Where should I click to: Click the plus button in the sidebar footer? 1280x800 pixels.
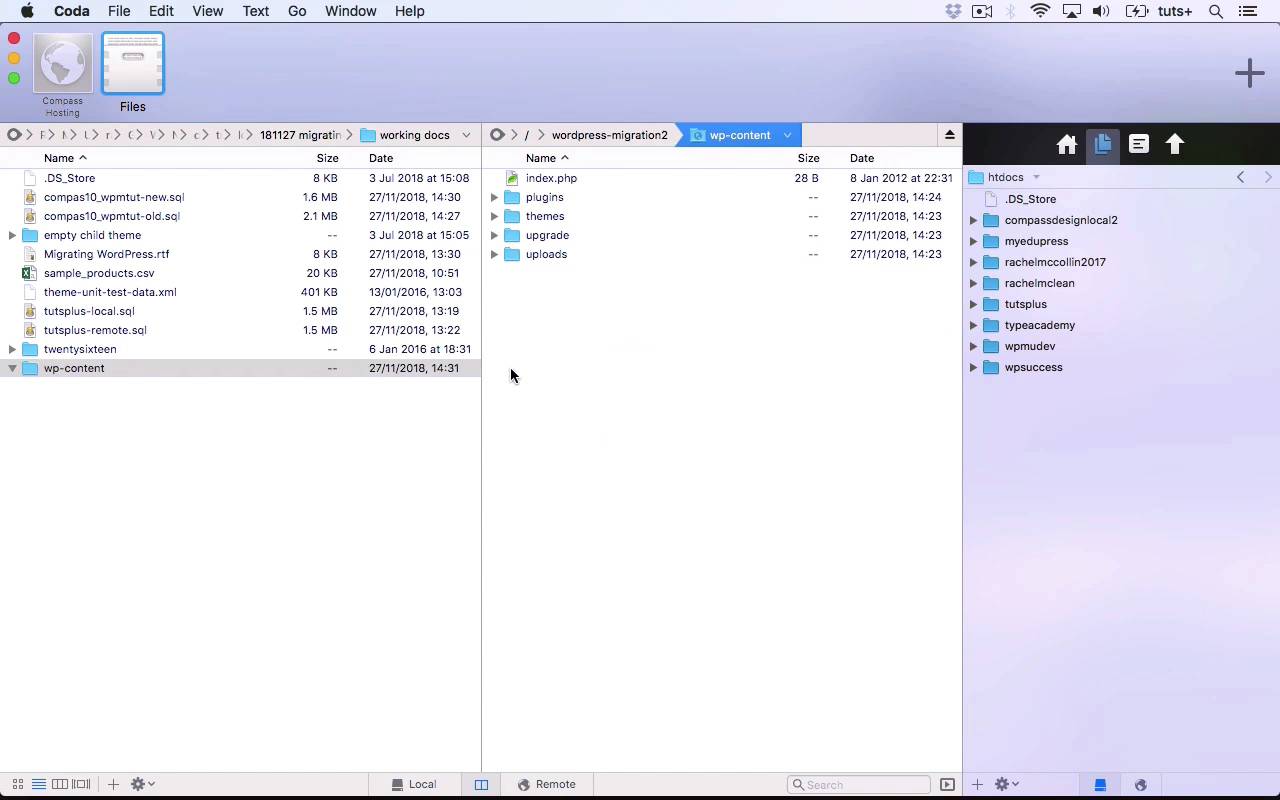point(977,784)
